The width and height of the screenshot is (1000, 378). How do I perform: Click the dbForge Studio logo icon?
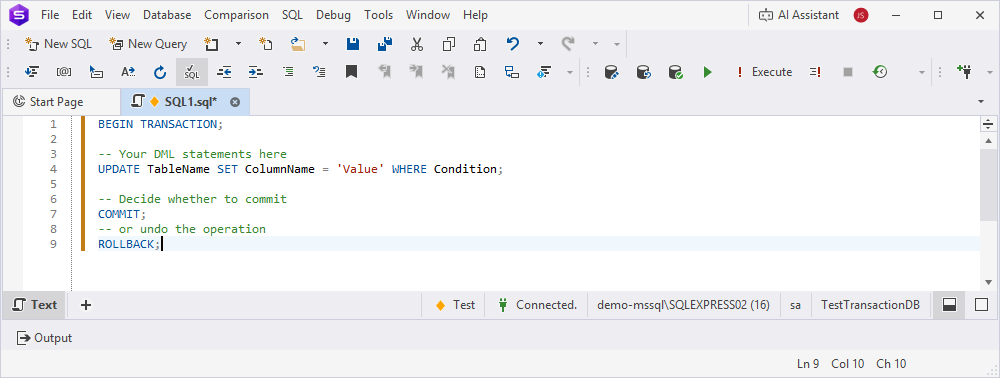[18, 15]
